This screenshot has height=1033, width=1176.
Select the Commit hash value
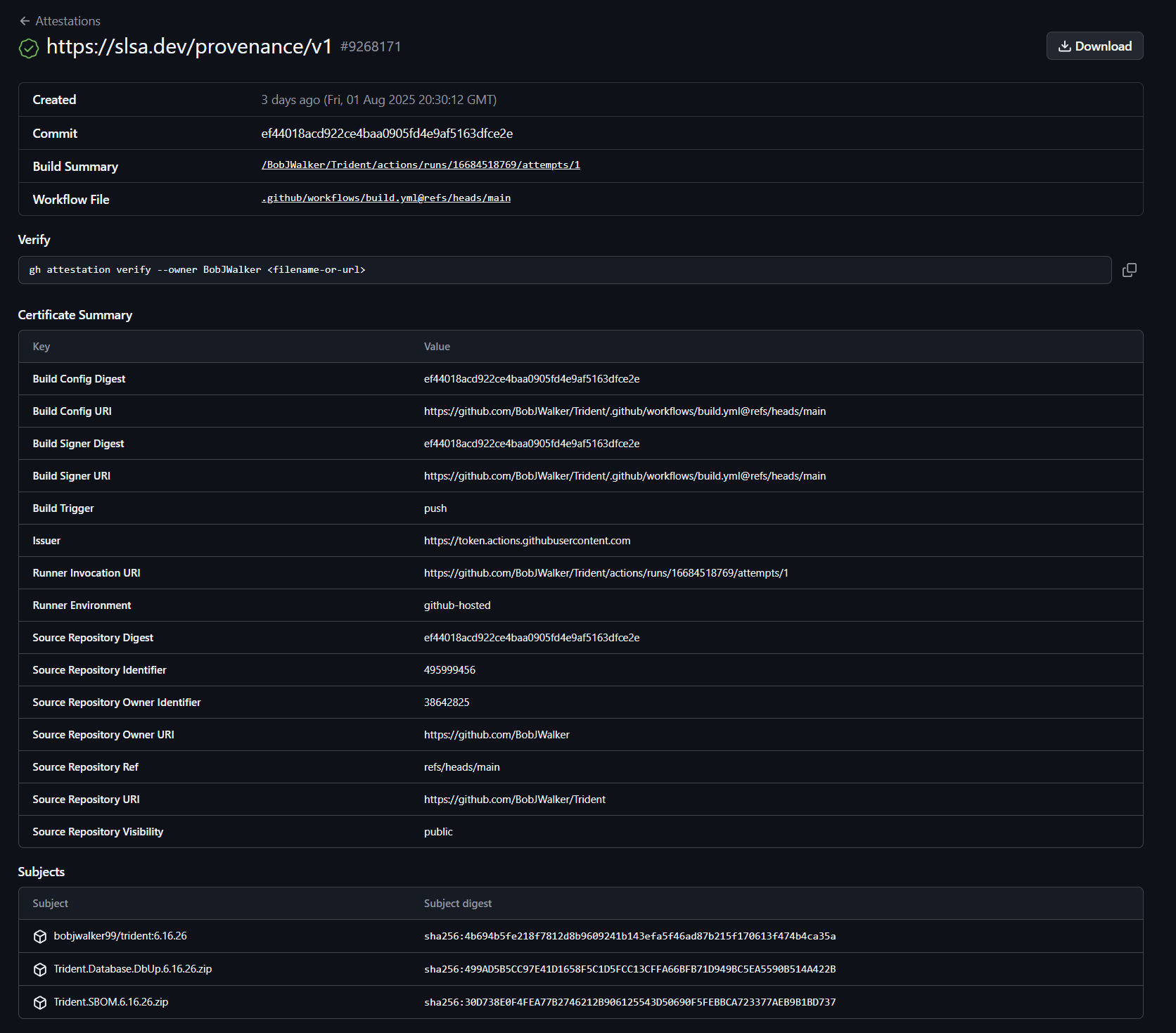pos(385,132)
